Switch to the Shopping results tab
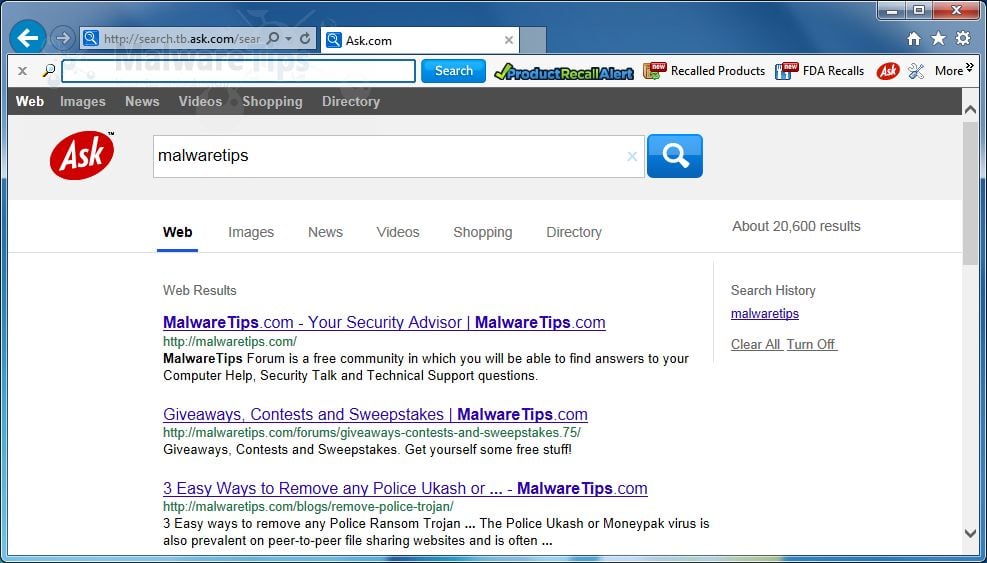Screen dimensions: 987x563 (483, 232)
